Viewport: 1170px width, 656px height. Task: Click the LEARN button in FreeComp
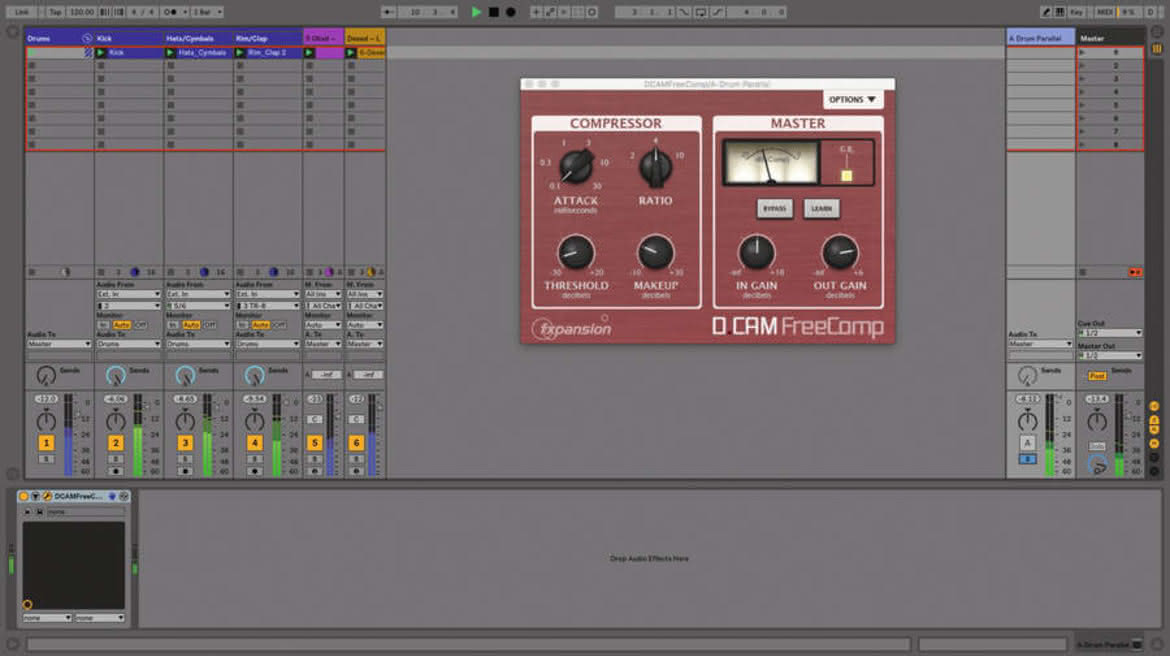[x=822, y=208]
